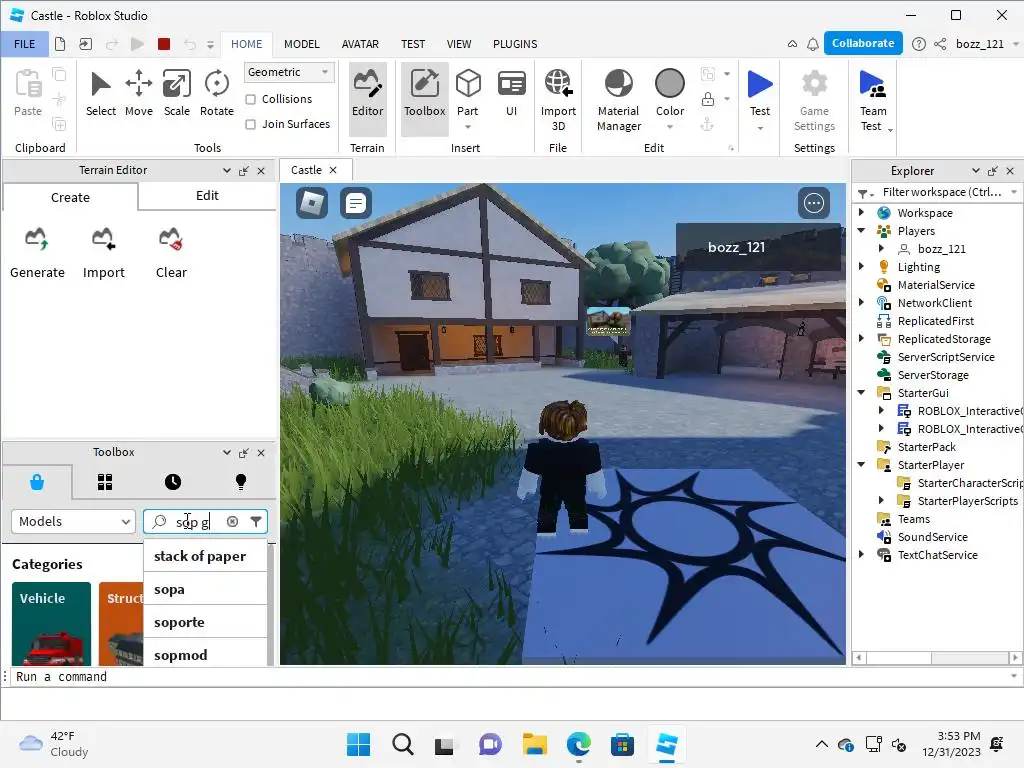1024x768 pixels.
Task: Activate the Move tool
Action: [x=138, y=93]
